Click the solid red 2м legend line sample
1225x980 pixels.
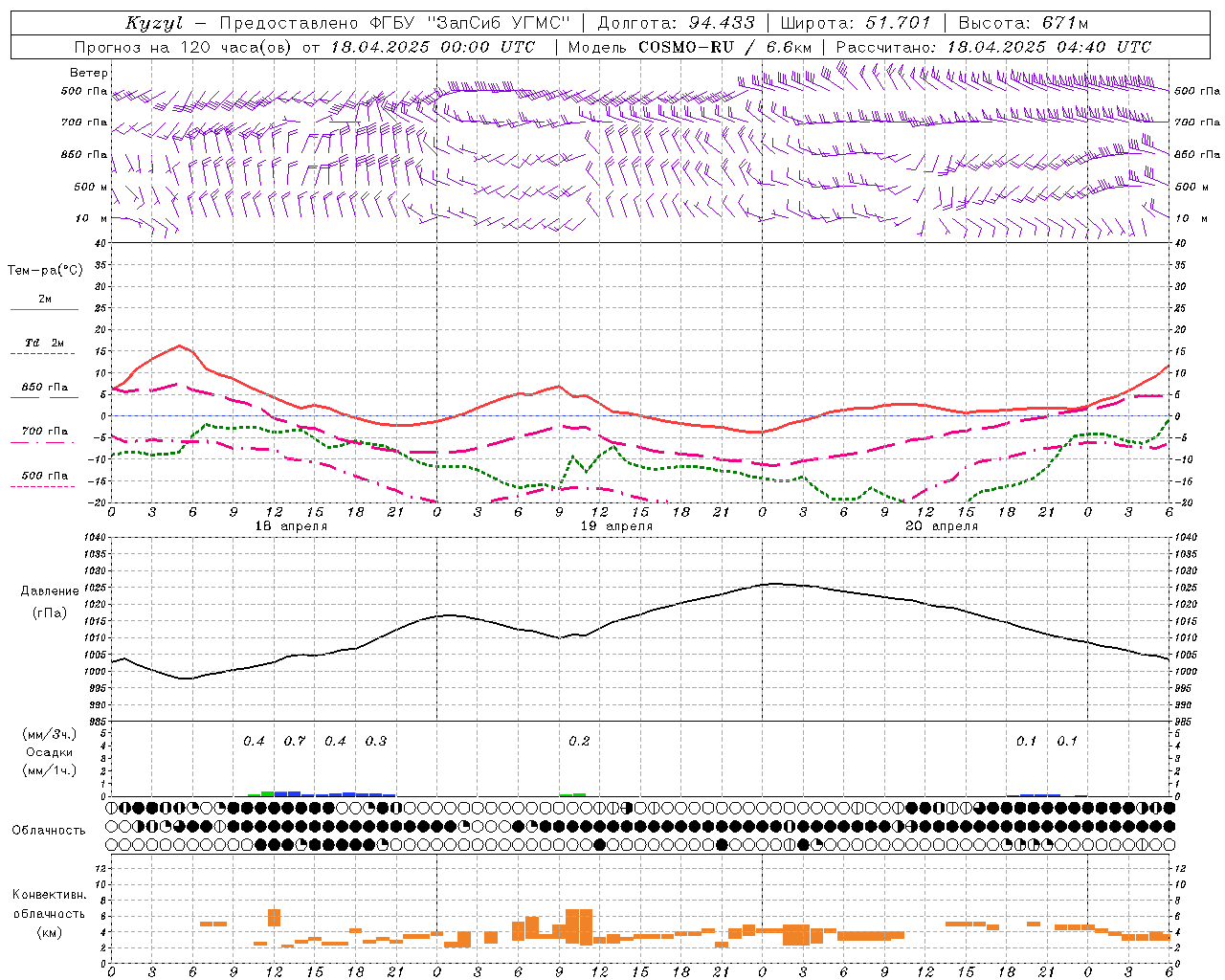[x=45, y=310]
